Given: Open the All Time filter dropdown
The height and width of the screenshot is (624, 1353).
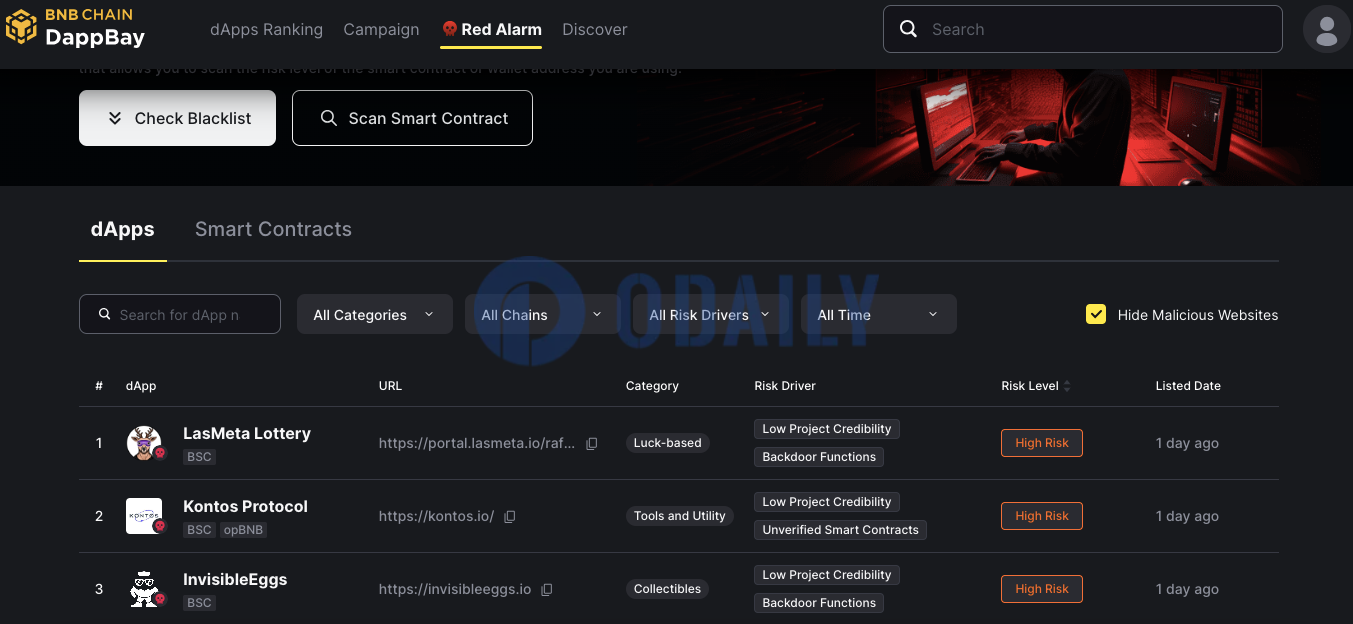Looking at the screenshot, I should tap(879, 314).
